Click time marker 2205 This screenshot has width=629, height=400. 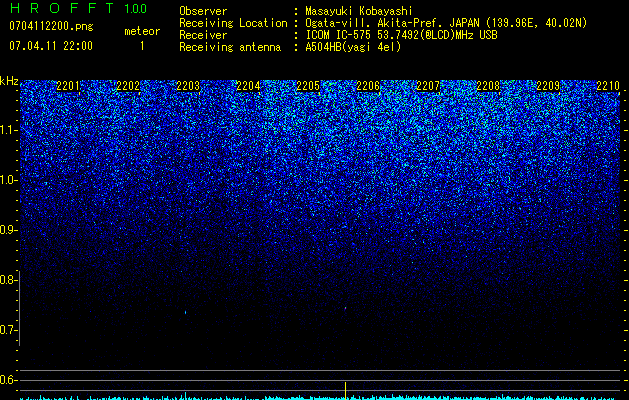click(308, 86)
